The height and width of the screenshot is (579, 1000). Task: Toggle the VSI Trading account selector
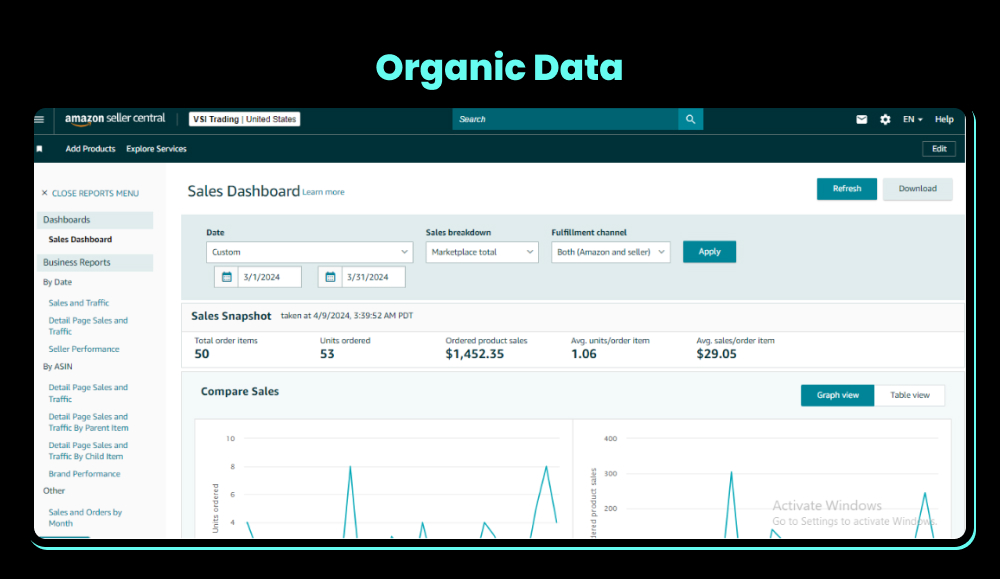pyautogui.click(x=245, y=118)
